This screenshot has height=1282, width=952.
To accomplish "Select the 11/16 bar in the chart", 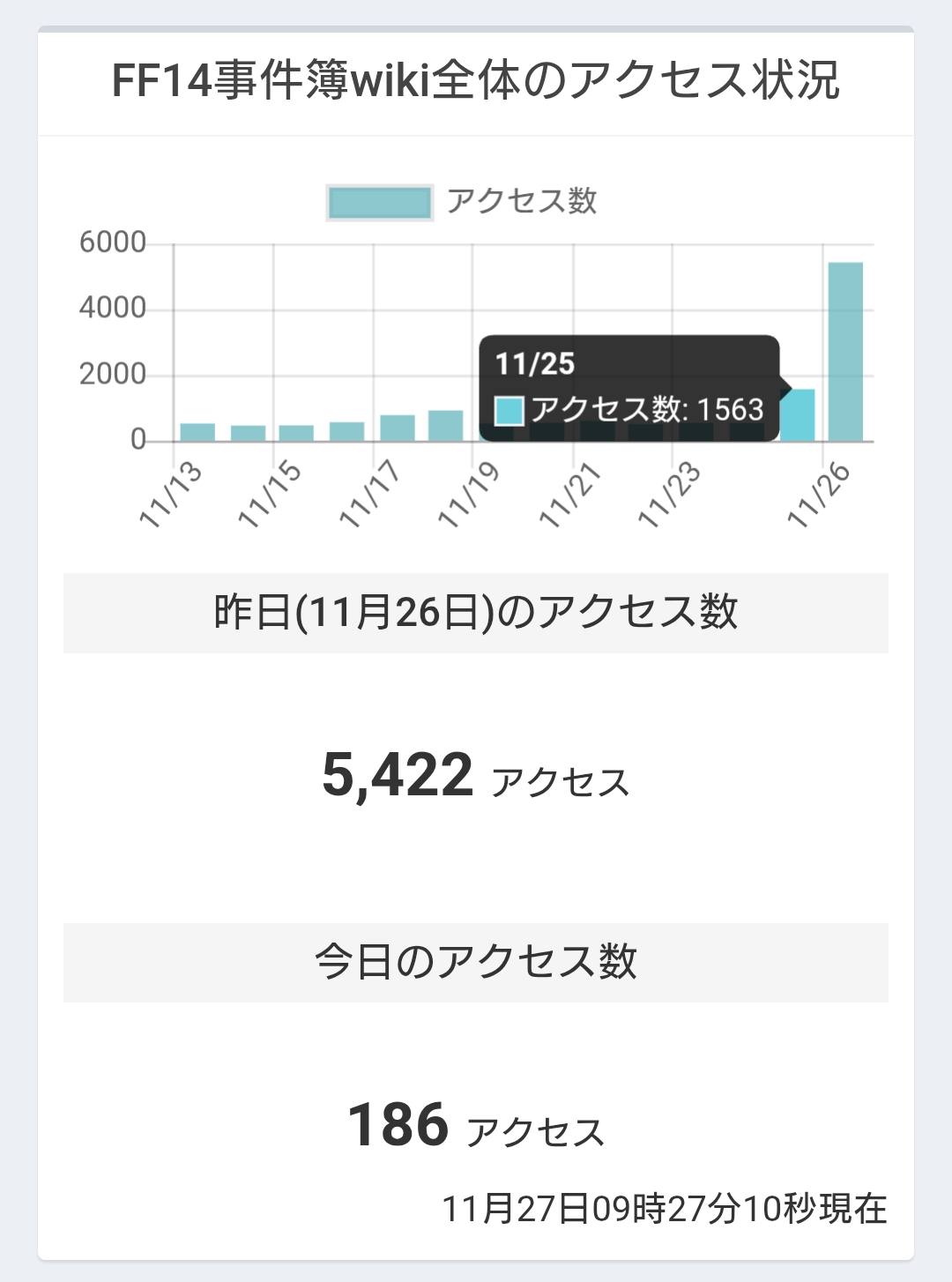I will click(x=346, y=431).
